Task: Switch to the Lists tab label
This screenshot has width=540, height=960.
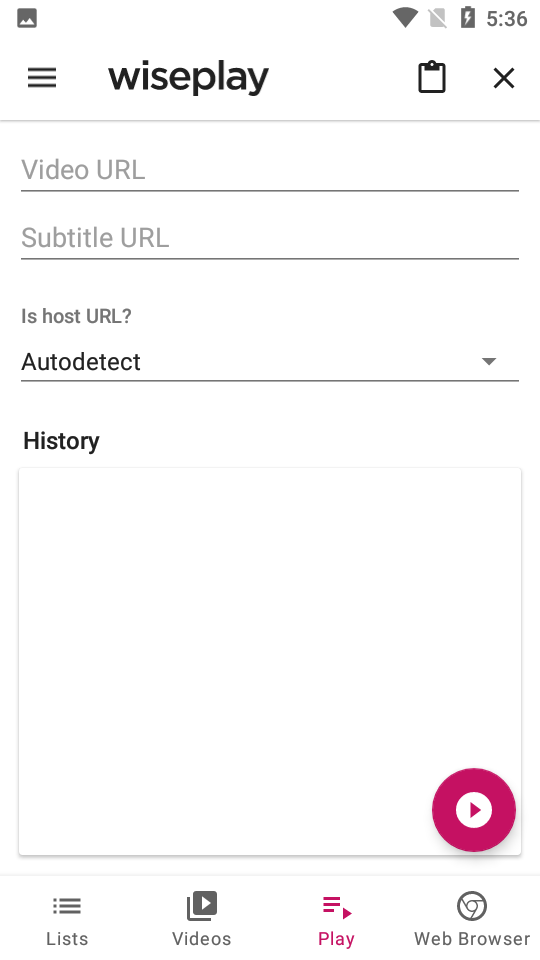Action: point(67,939)
